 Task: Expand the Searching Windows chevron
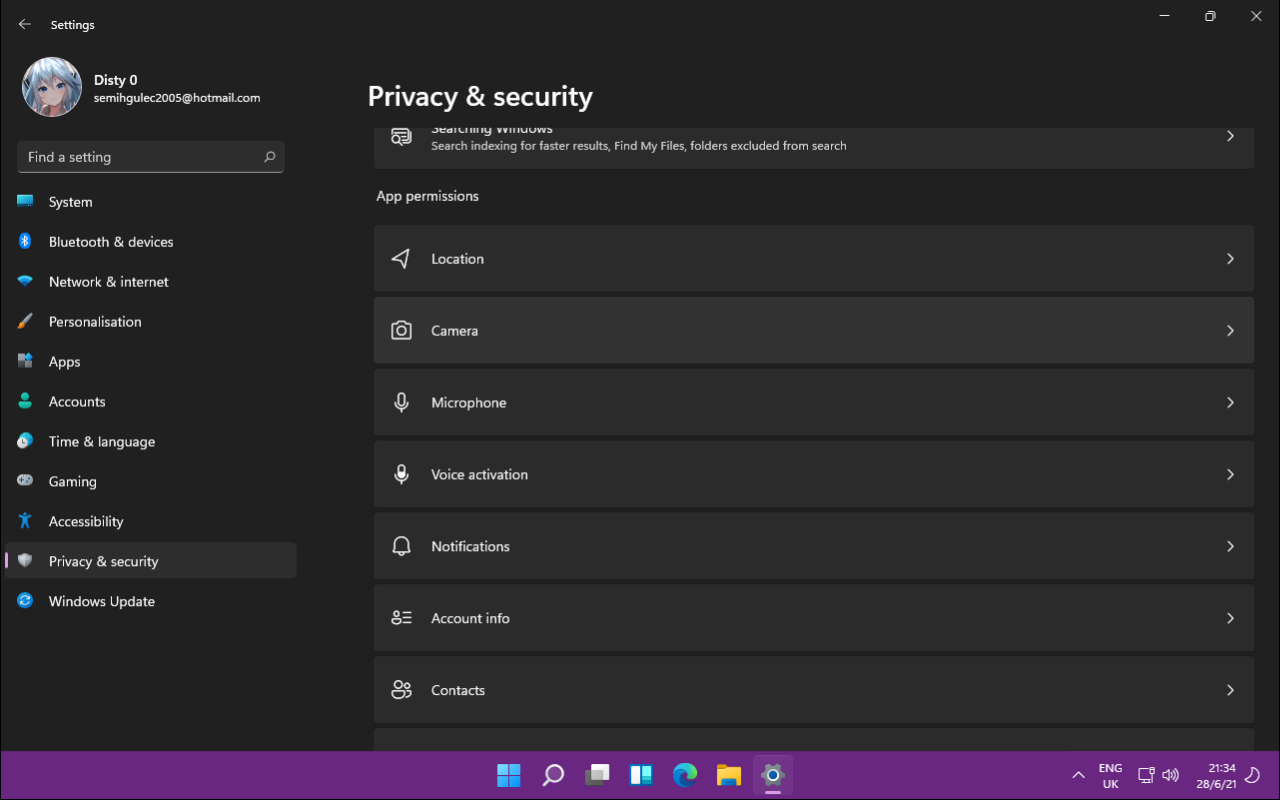(x=1231, y=136)
